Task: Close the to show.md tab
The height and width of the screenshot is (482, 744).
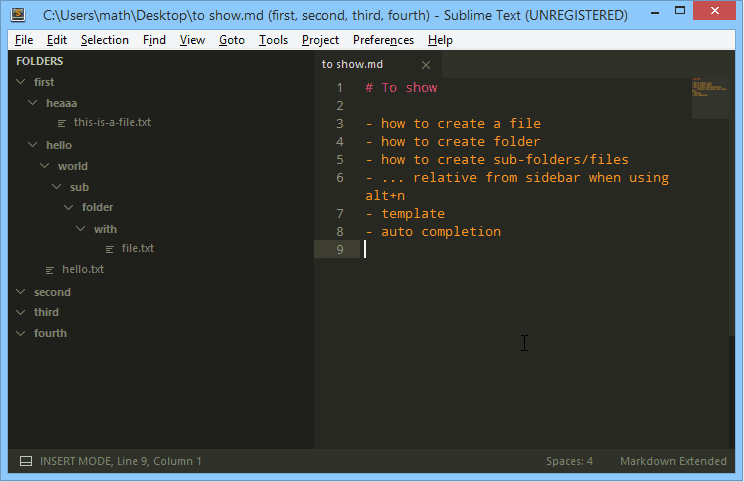Action: click(426, 65)
